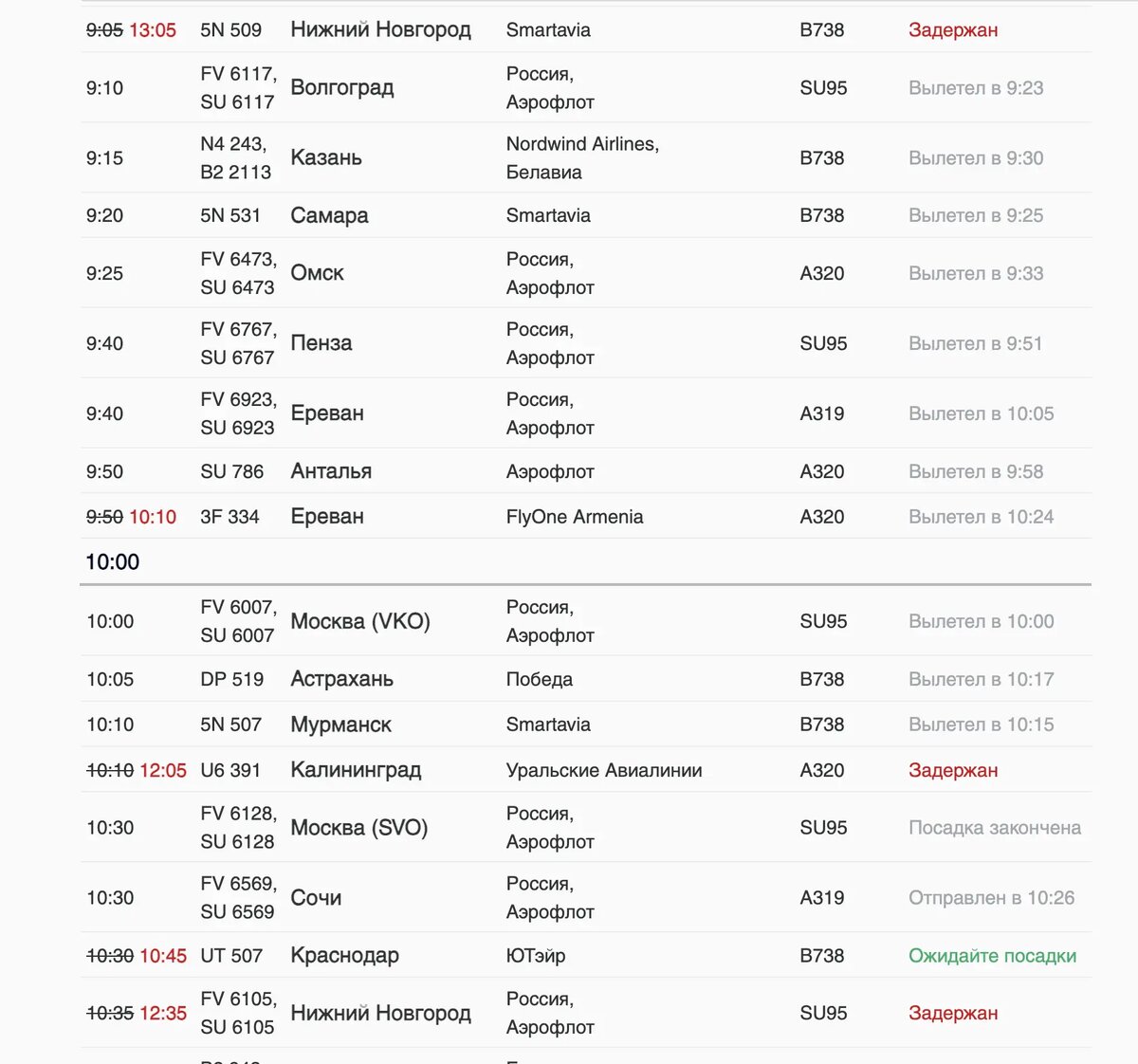This screenshot has width=1138, height=1064.
Task: Open the Калининград U6 391 delayed flight
Action: 586,770
